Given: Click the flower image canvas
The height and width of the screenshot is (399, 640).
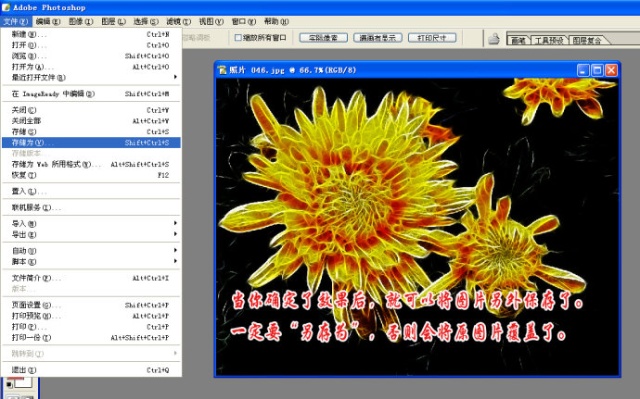Looking at the screenshot, I should [417, 226].
